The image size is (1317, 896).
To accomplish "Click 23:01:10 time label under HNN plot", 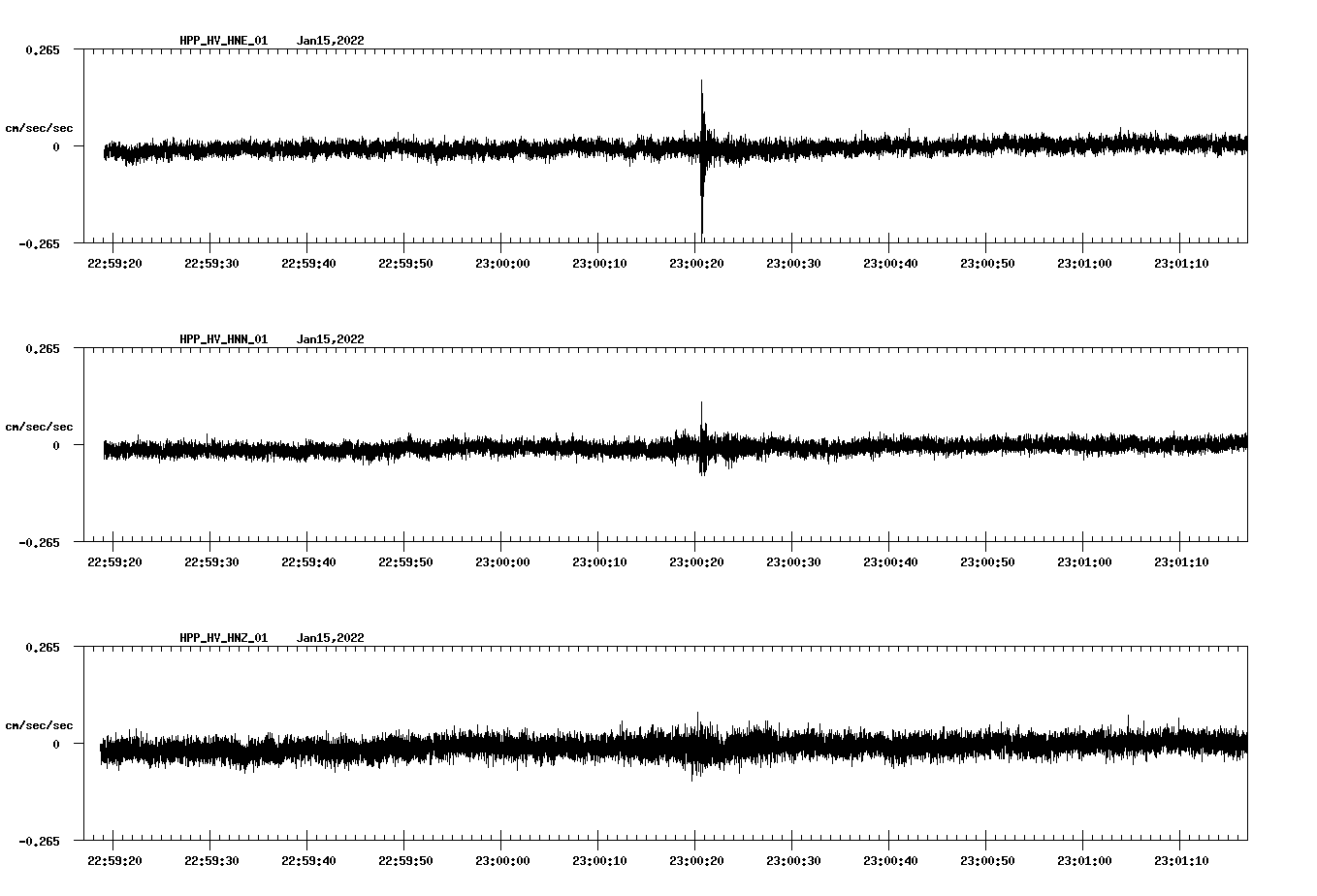I will point(1181,562).
